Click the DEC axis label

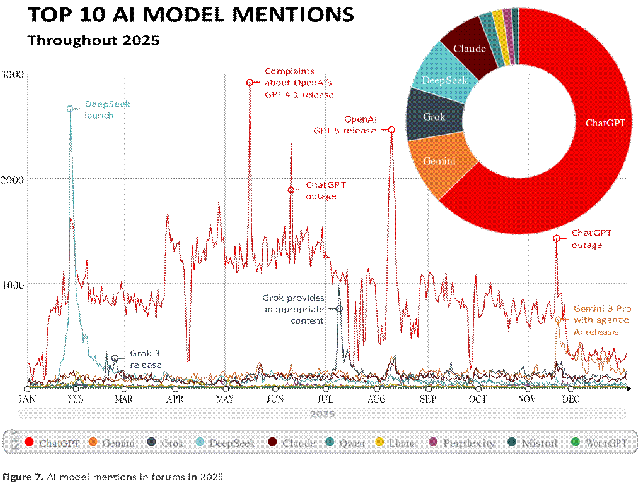click(570, 398)
